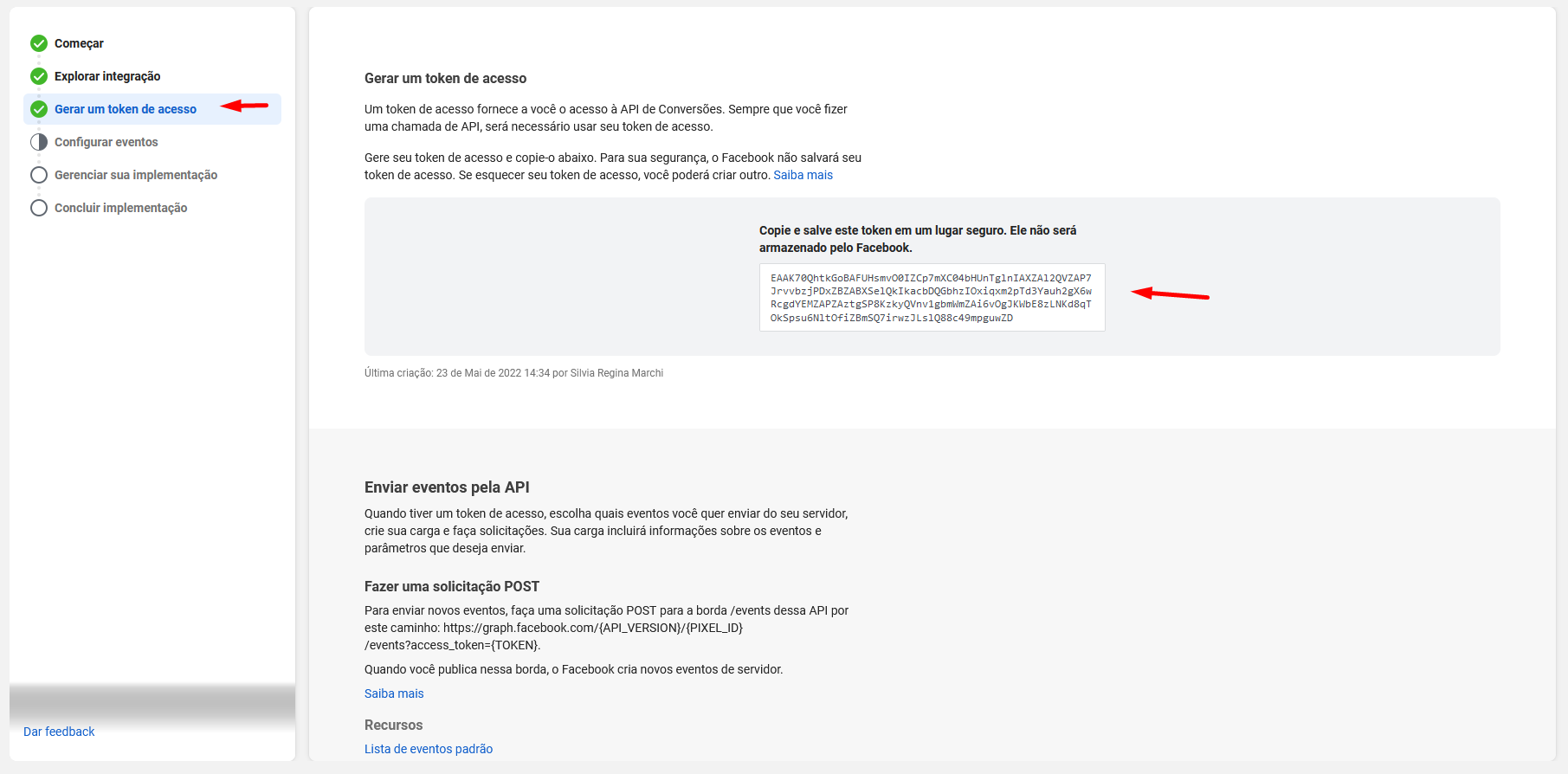Open Lista de eventos padrão link
The width and height of the screenshot is (1568, 774).
coord(429,749)
